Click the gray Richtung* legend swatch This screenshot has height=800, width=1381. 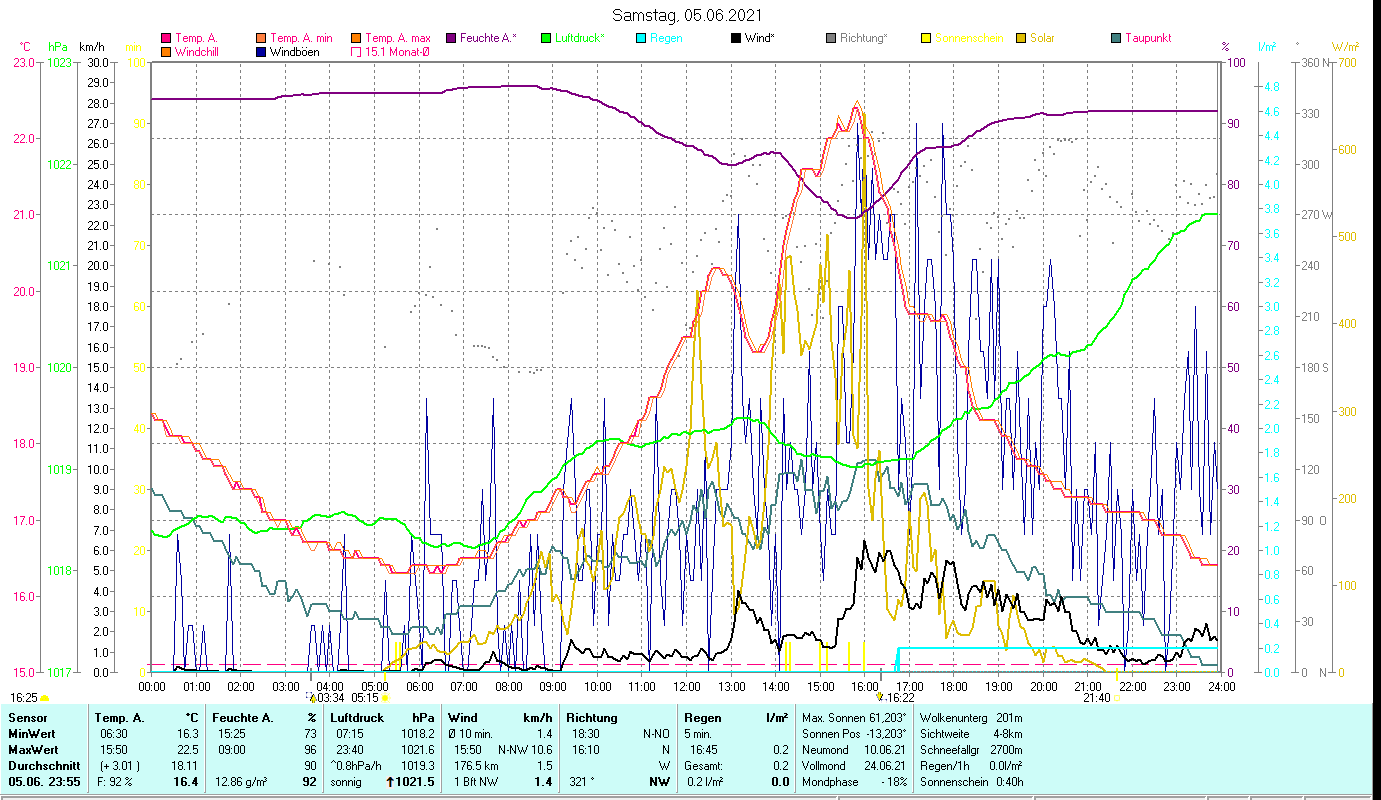point(831,38)
